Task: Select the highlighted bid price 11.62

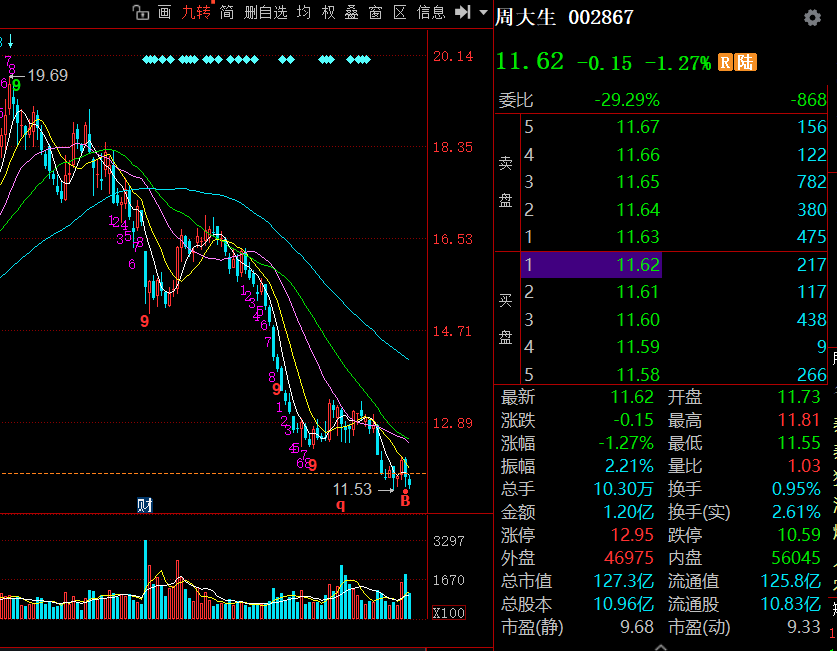Action: (x=591, y=265)
